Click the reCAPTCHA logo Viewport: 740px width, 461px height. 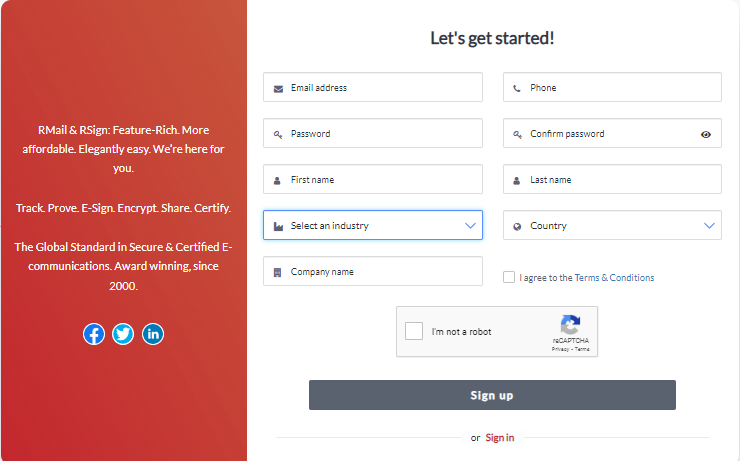571,325
